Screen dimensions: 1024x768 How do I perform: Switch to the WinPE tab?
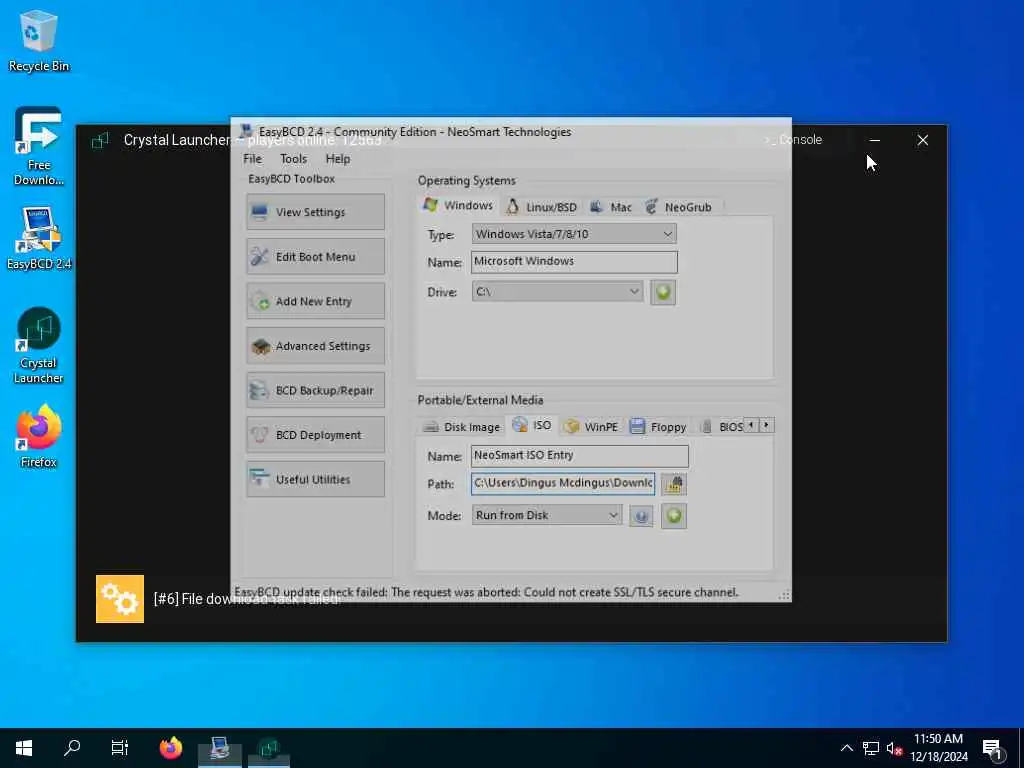tap(592, 427)
